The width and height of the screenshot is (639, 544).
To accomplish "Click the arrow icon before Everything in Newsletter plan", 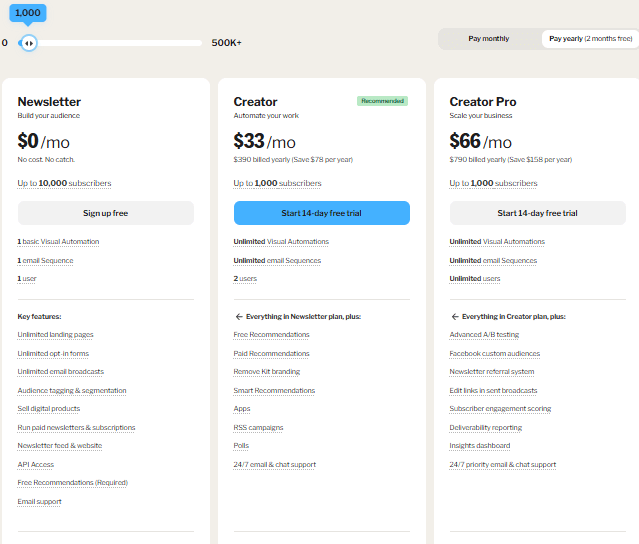I will [x=239, y=317].
